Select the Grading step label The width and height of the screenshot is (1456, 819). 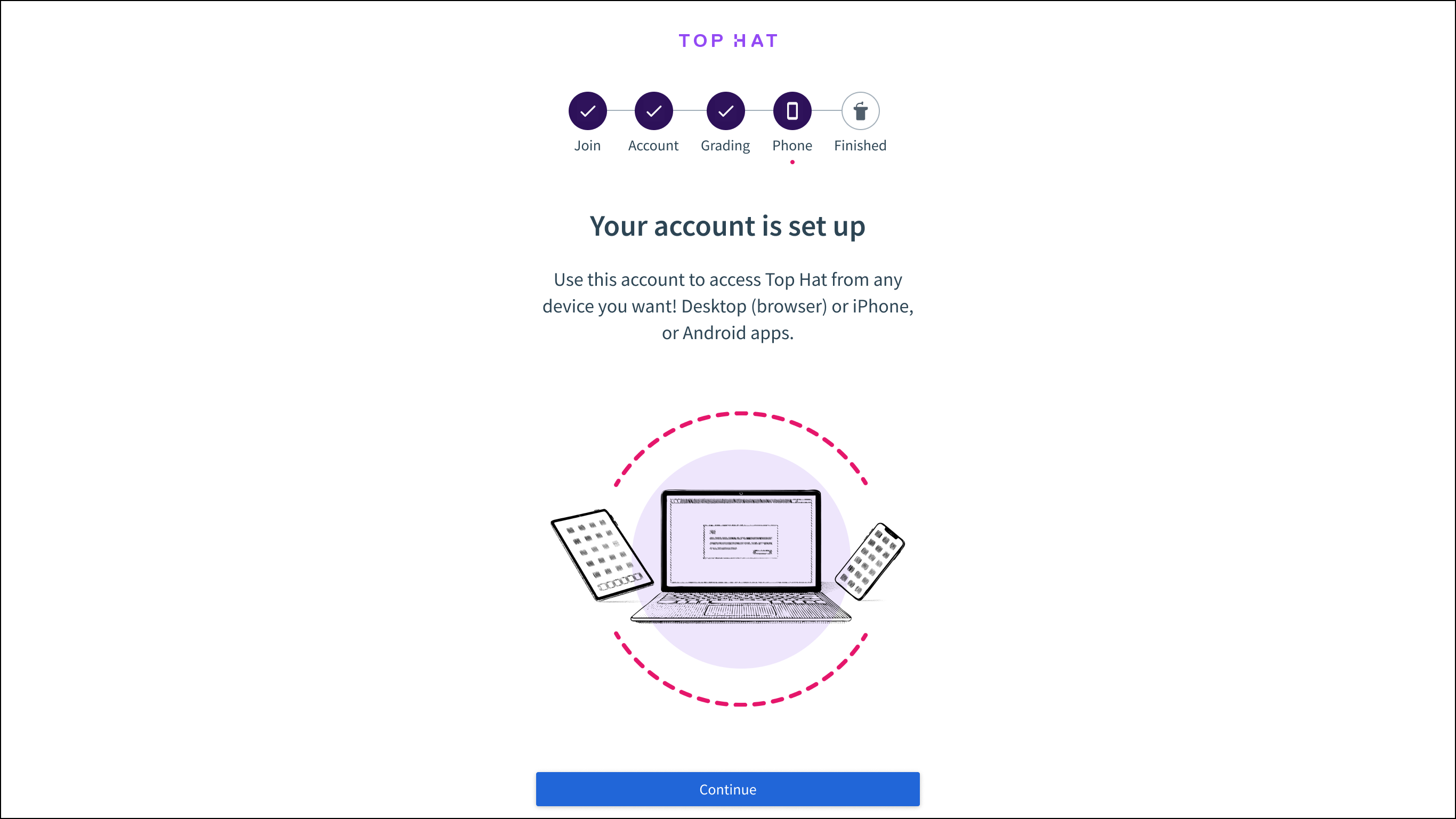point(725,146)
